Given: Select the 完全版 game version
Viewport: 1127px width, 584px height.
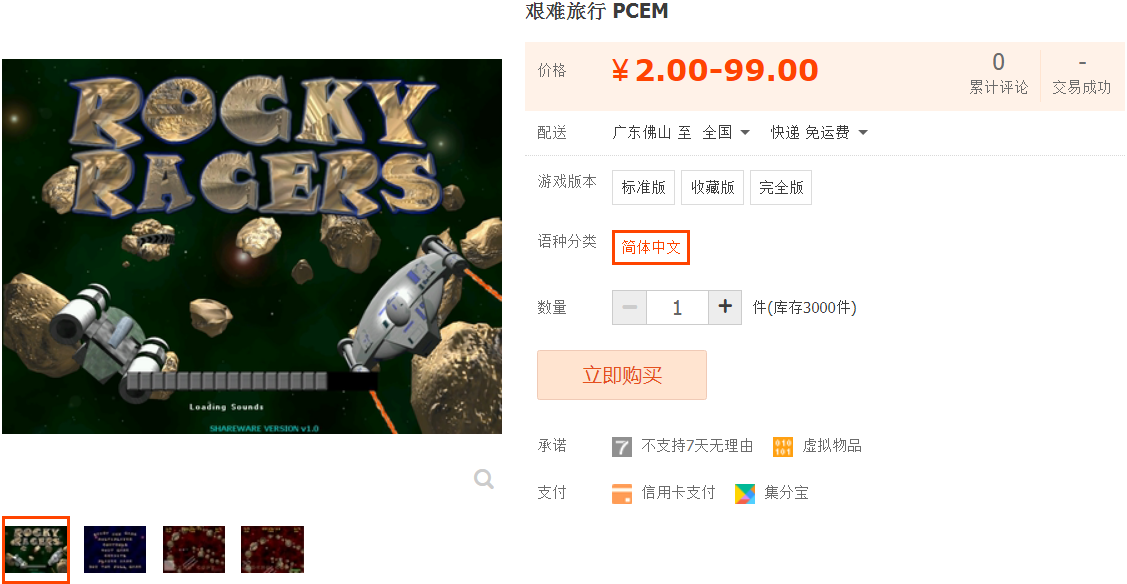Looking at the screenshot, I should (x=781, y=187).
